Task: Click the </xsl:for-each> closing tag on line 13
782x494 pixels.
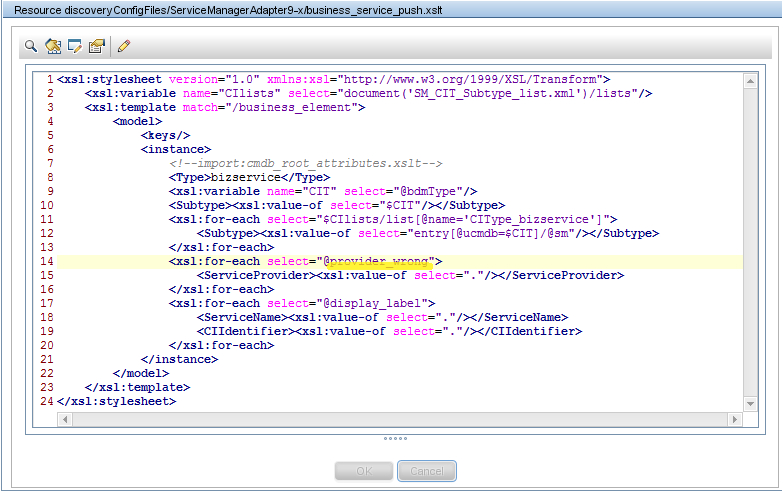Action: tap(222, 247)
